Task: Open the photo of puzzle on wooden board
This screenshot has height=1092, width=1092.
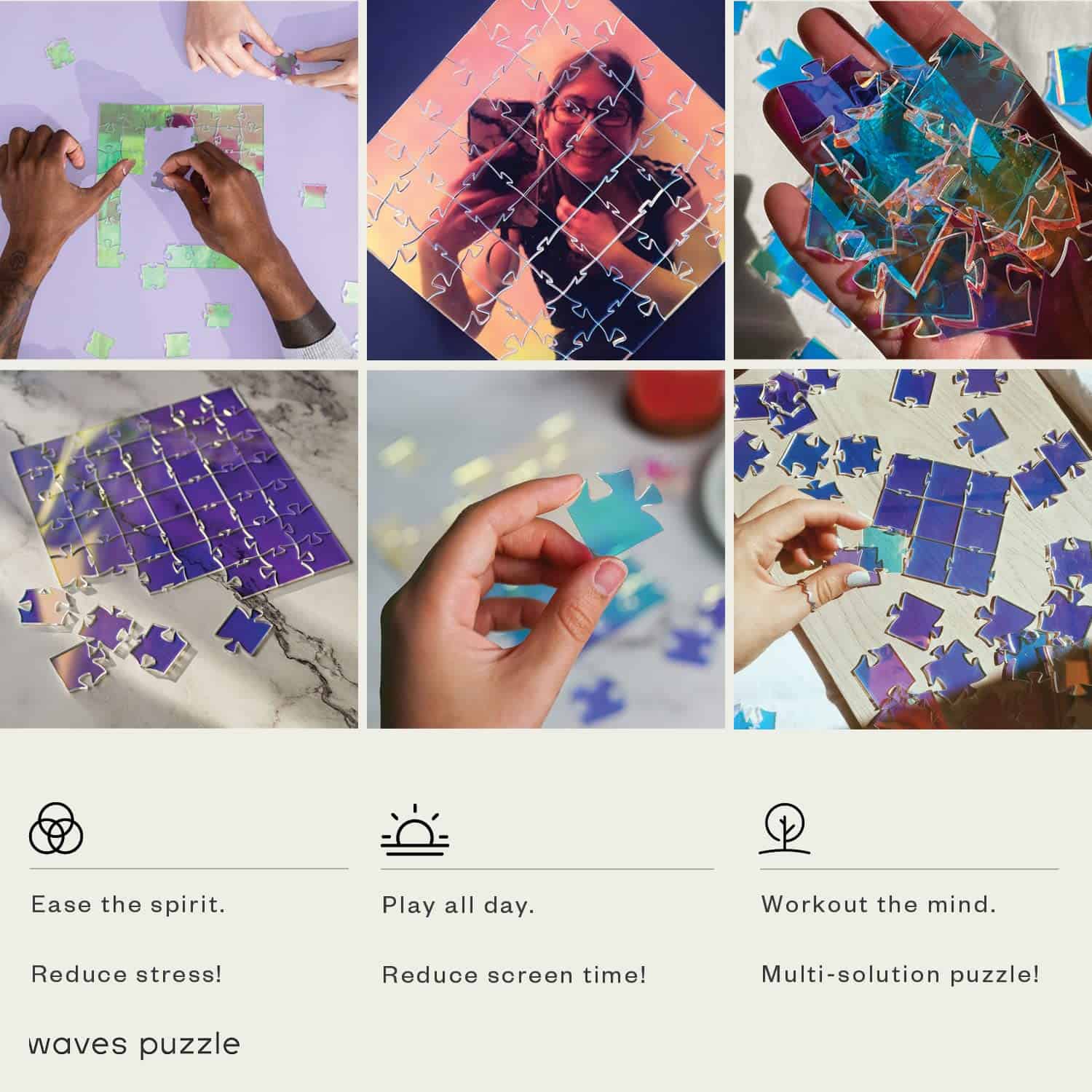Action: [913, 549]
